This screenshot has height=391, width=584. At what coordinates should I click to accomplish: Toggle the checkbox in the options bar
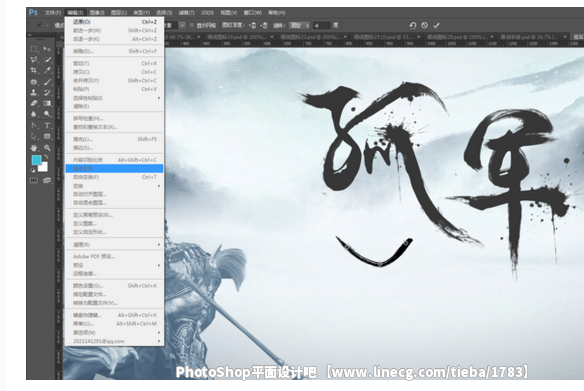point(192,25)
